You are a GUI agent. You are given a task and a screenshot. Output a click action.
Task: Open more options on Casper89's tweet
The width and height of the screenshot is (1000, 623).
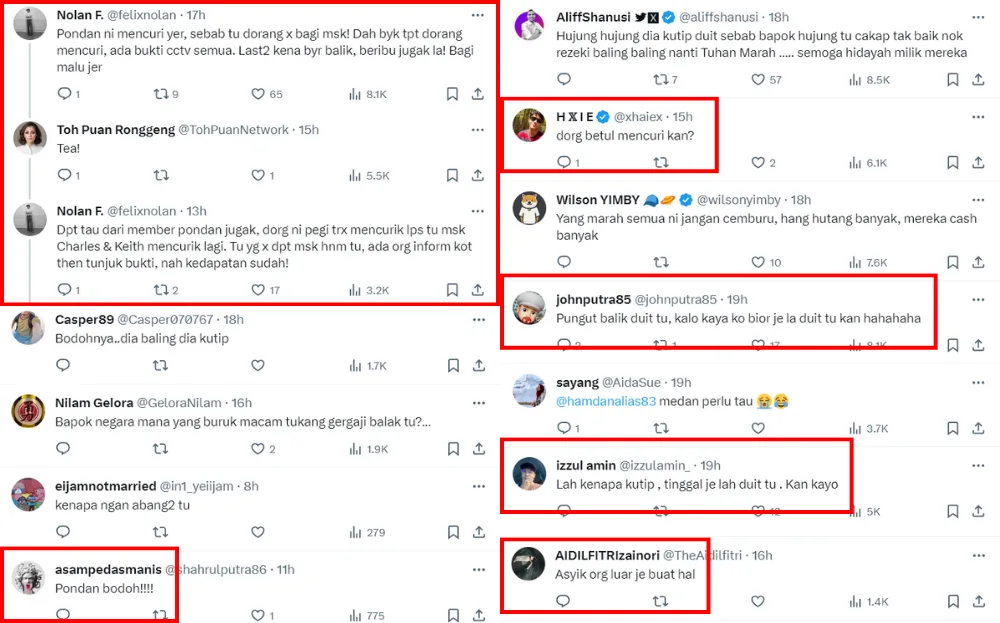click(478, 319)
